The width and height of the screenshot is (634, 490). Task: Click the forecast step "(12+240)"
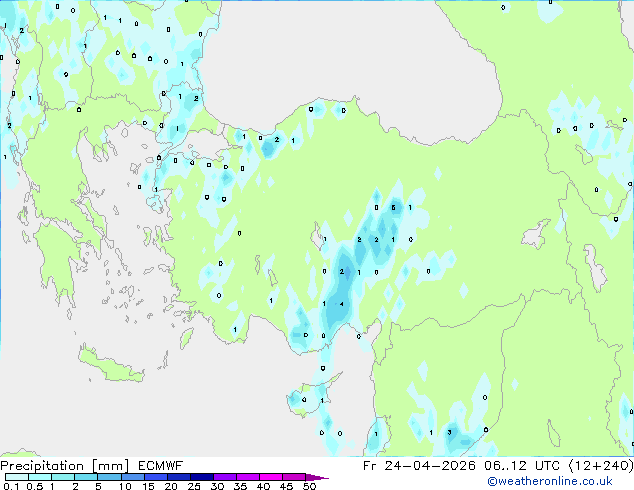pos(601,466)
